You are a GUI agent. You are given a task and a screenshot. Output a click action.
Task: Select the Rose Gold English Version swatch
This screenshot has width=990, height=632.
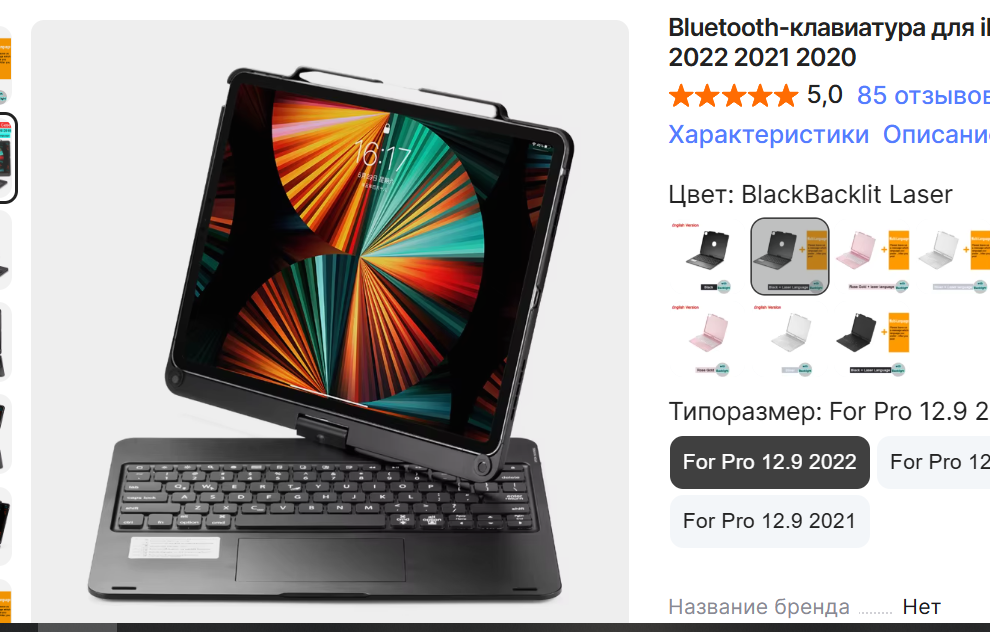pyautogui.click(x=708, y=340)
